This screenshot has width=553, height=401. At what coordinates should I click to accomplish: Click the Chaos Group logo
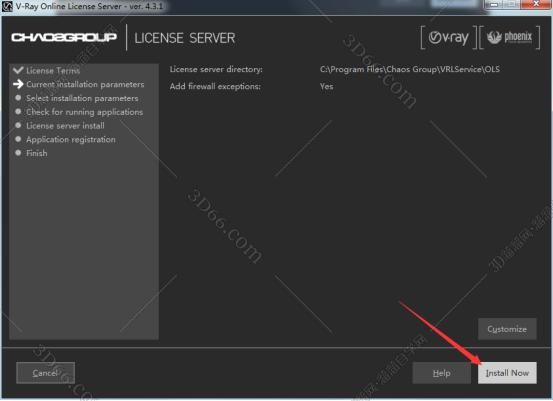(64, 37)
